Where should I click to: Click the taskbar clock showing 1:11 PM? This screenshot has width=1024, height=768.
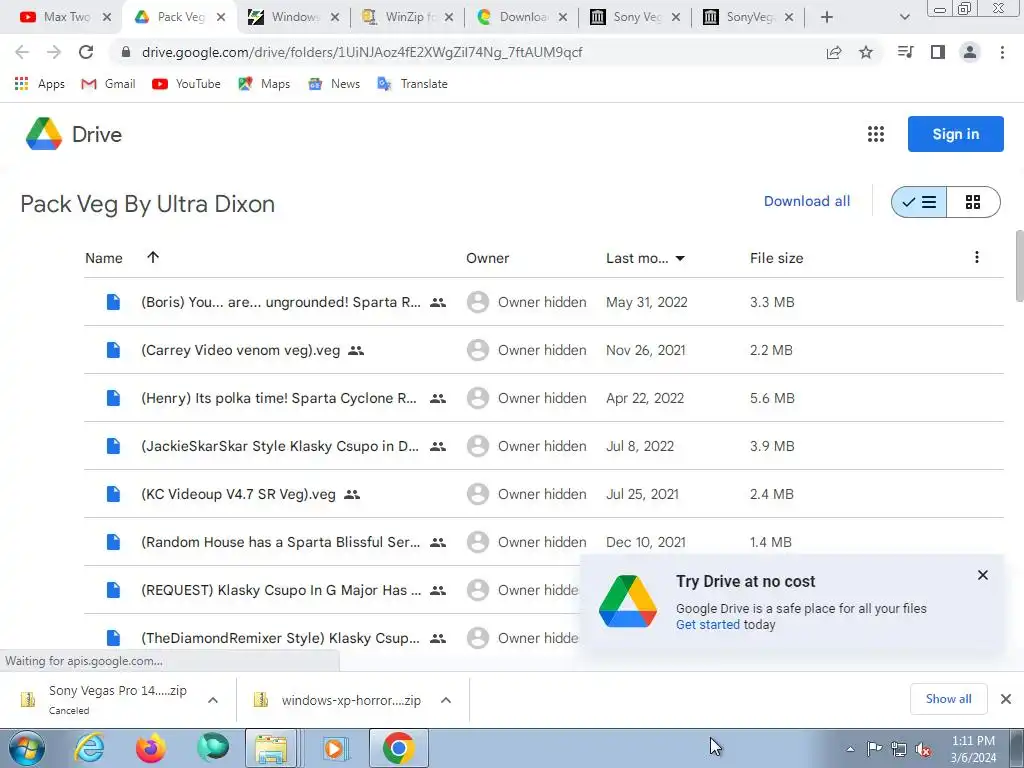click(973, 749)
